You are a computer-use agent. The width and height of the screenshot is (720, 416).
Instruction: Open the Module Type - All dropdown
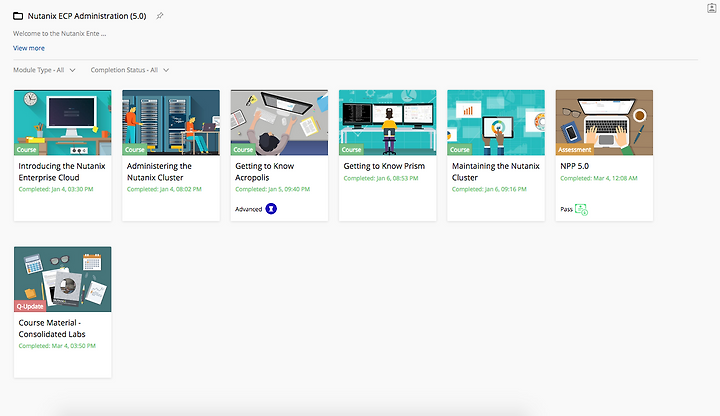pyautogui.click(x=44, y=70)
